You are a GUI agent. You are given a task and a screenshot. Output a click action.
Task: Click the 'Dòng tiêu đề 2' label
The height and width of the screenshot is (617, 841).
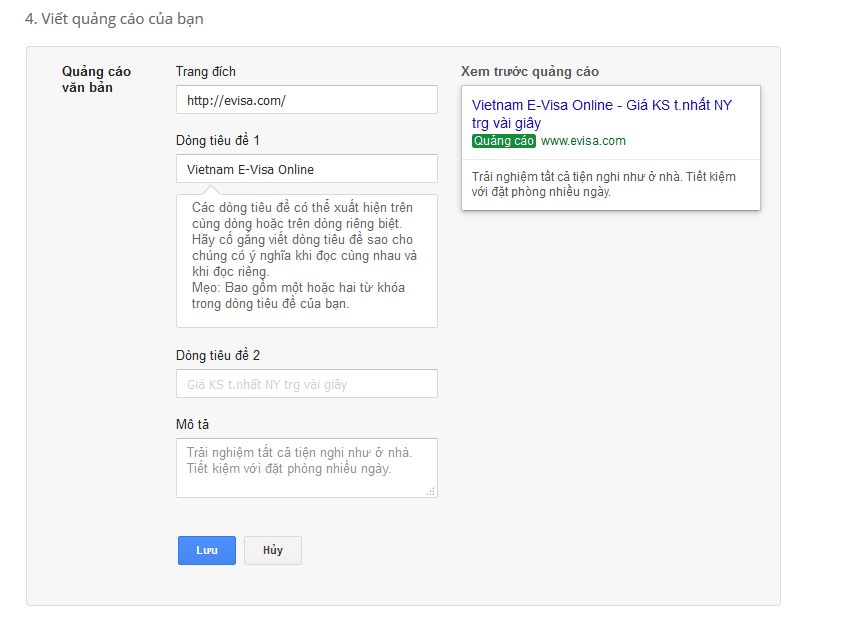(218, 355)
